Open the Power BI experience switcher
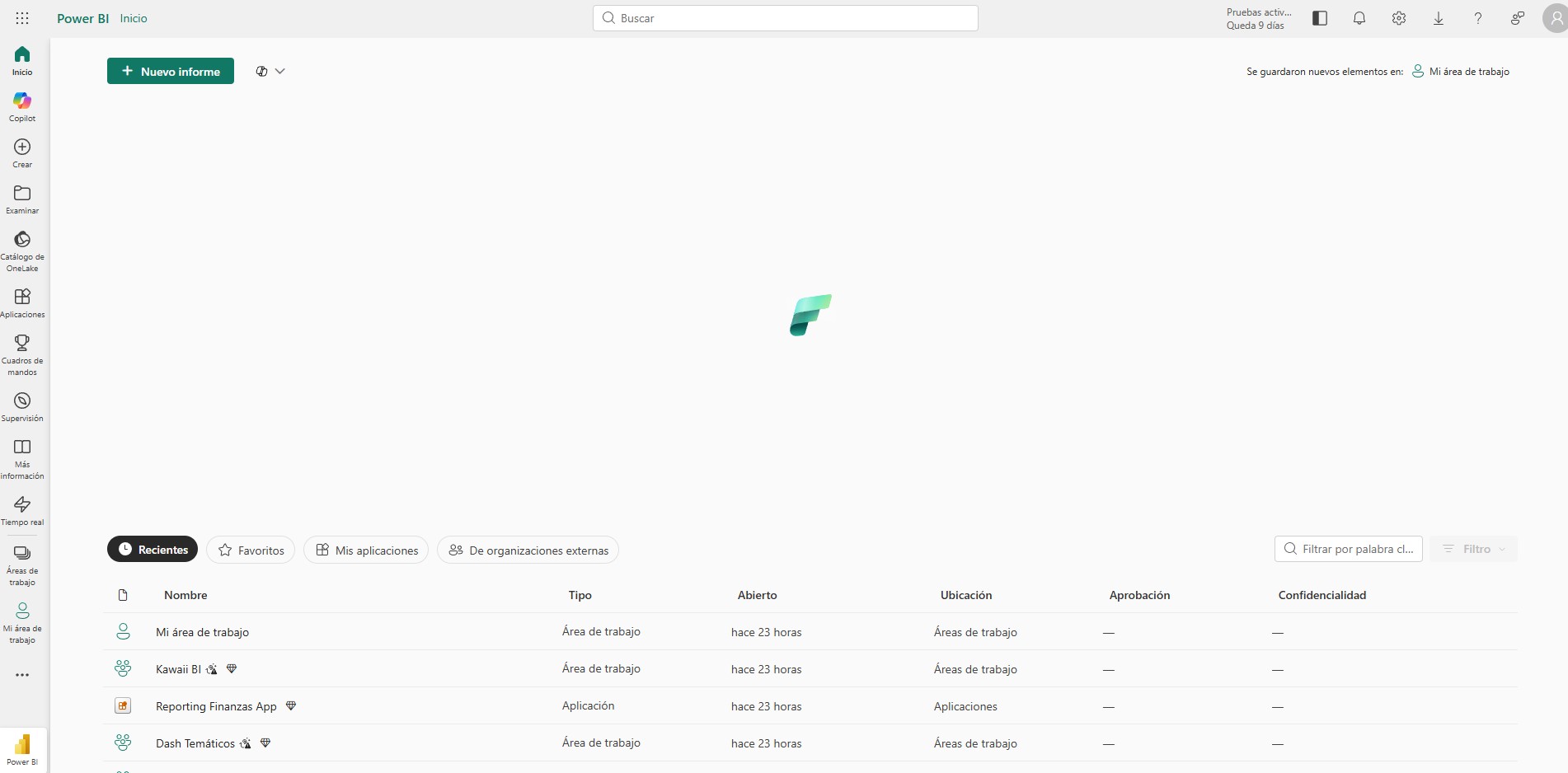The image size is (1568, 773). coord(22,750)
